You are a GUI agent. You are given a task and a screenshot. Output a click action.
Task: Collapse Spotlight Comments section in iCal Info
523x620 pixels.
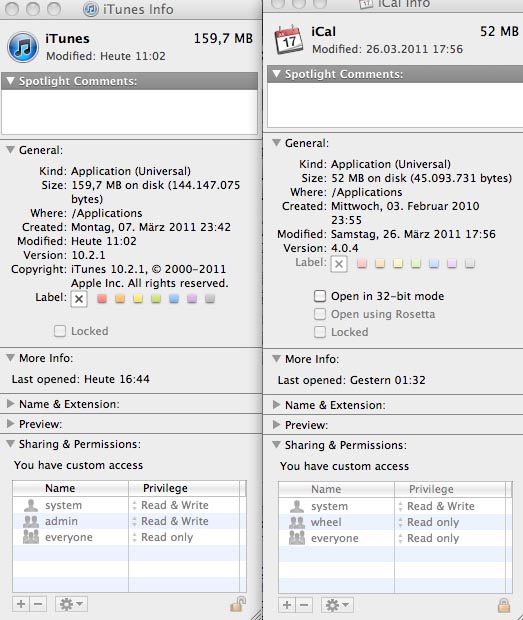[x=277, y=74]
